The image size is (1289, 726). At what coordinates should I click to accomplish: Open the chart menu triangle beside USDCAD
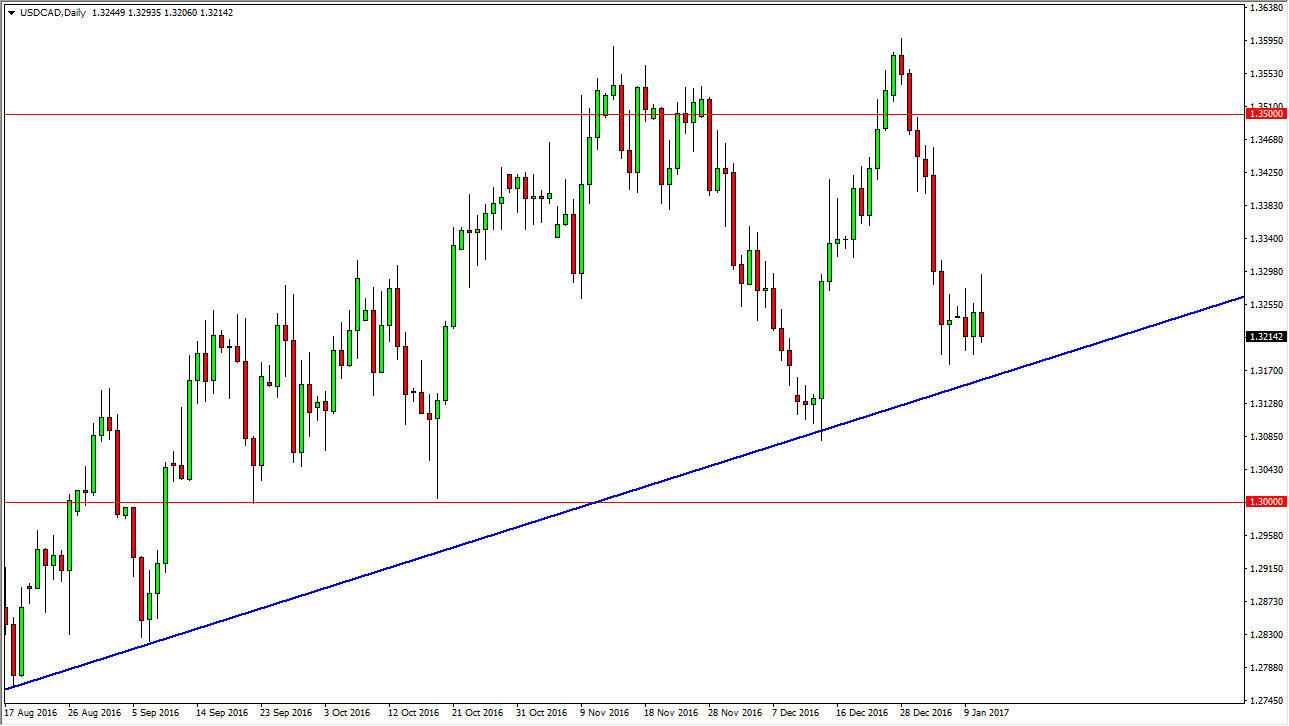pos(10,13)
